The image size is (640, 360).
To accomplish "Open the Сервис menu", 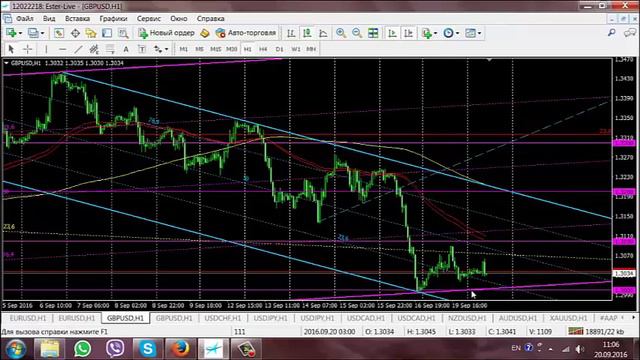I will click(149, 18).
